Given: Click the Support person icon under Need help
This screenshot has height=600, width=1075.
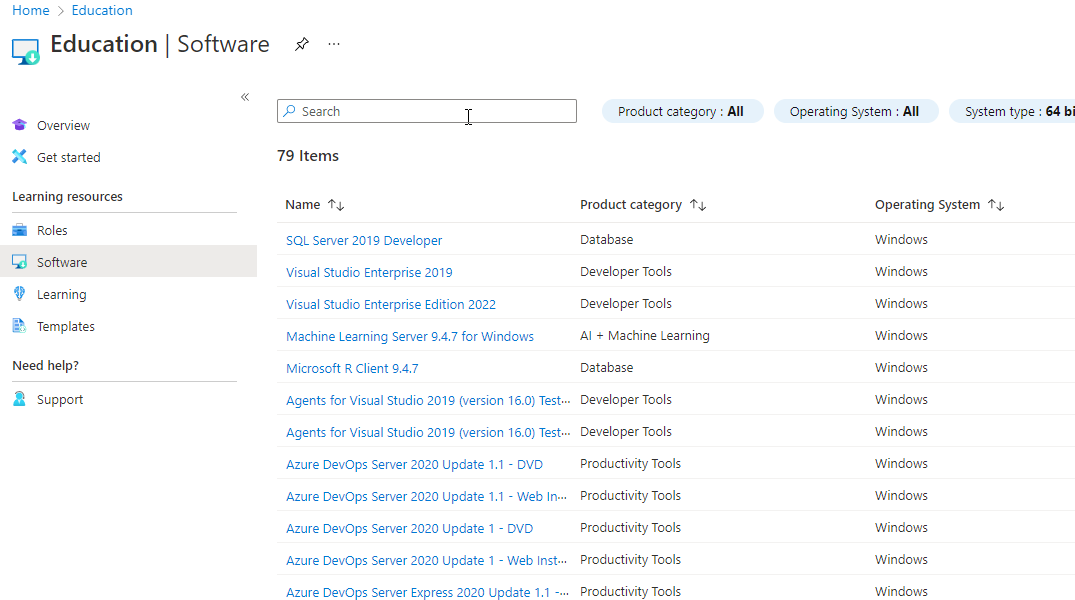Looking at the screenshot, I should 18,398.
